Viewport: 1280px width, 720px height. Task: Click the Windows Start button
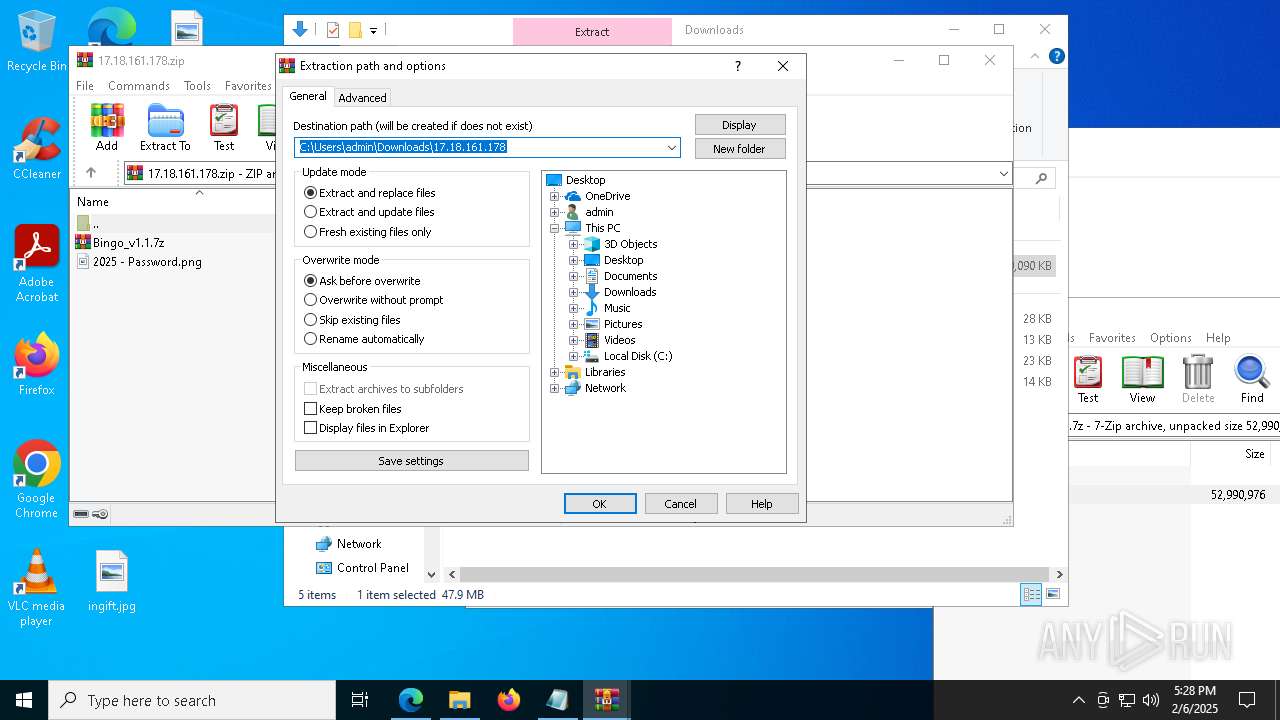(24, 700)
